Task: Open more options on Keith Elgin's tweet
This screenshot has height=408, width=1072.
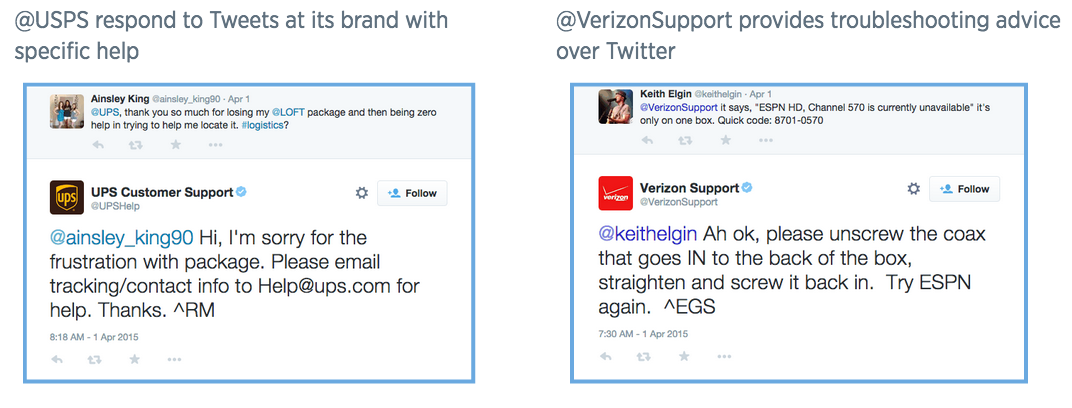Action: [x=766, y=140]
